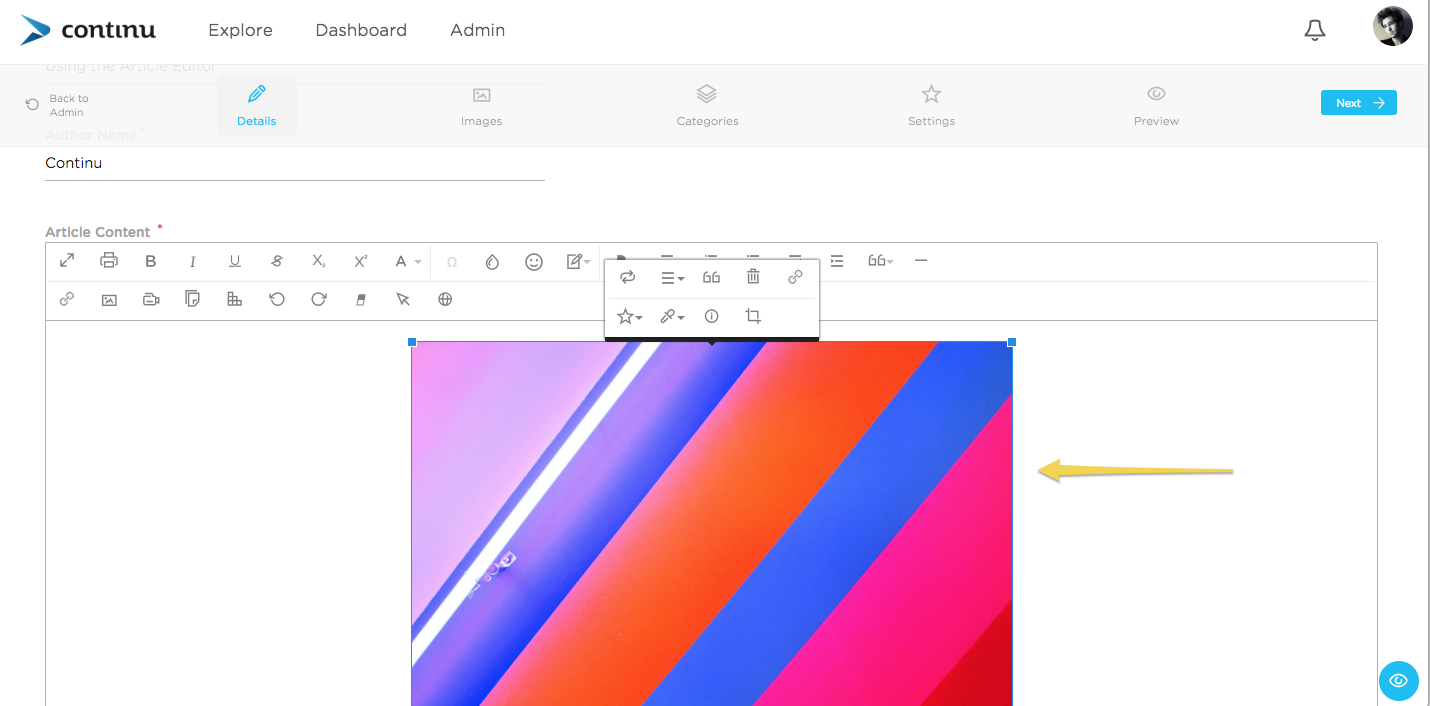Open the font letter A dropdown
Screen dimensions: 1430x706
[x=407, y=261]
